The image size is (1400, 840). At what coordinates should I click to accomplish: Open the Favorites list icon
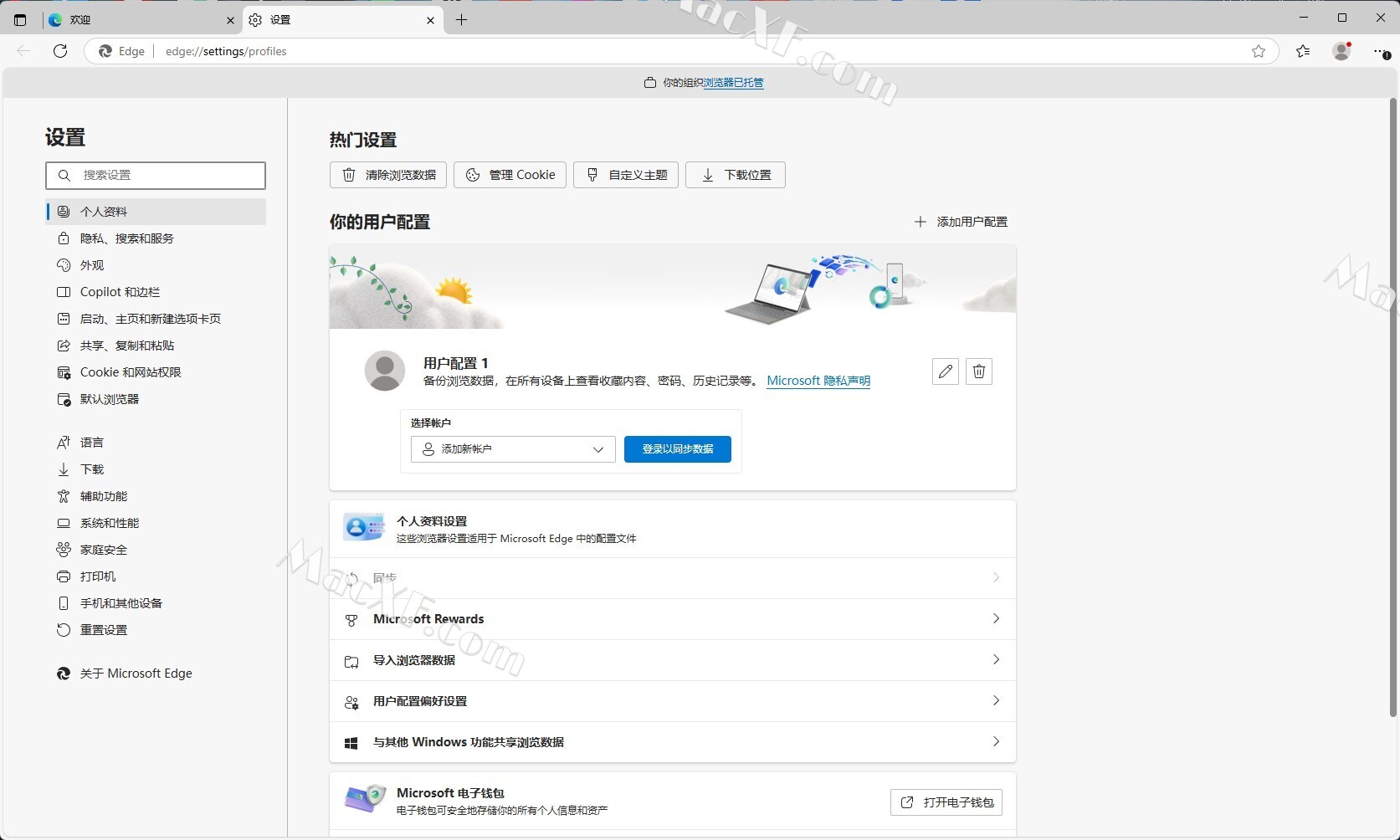(1303, 51)
